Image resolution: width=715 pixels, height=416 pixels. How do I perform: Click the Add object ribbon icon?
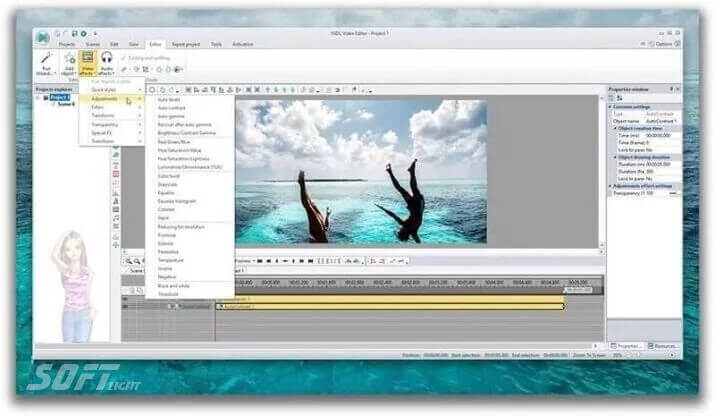pos(69,63)
